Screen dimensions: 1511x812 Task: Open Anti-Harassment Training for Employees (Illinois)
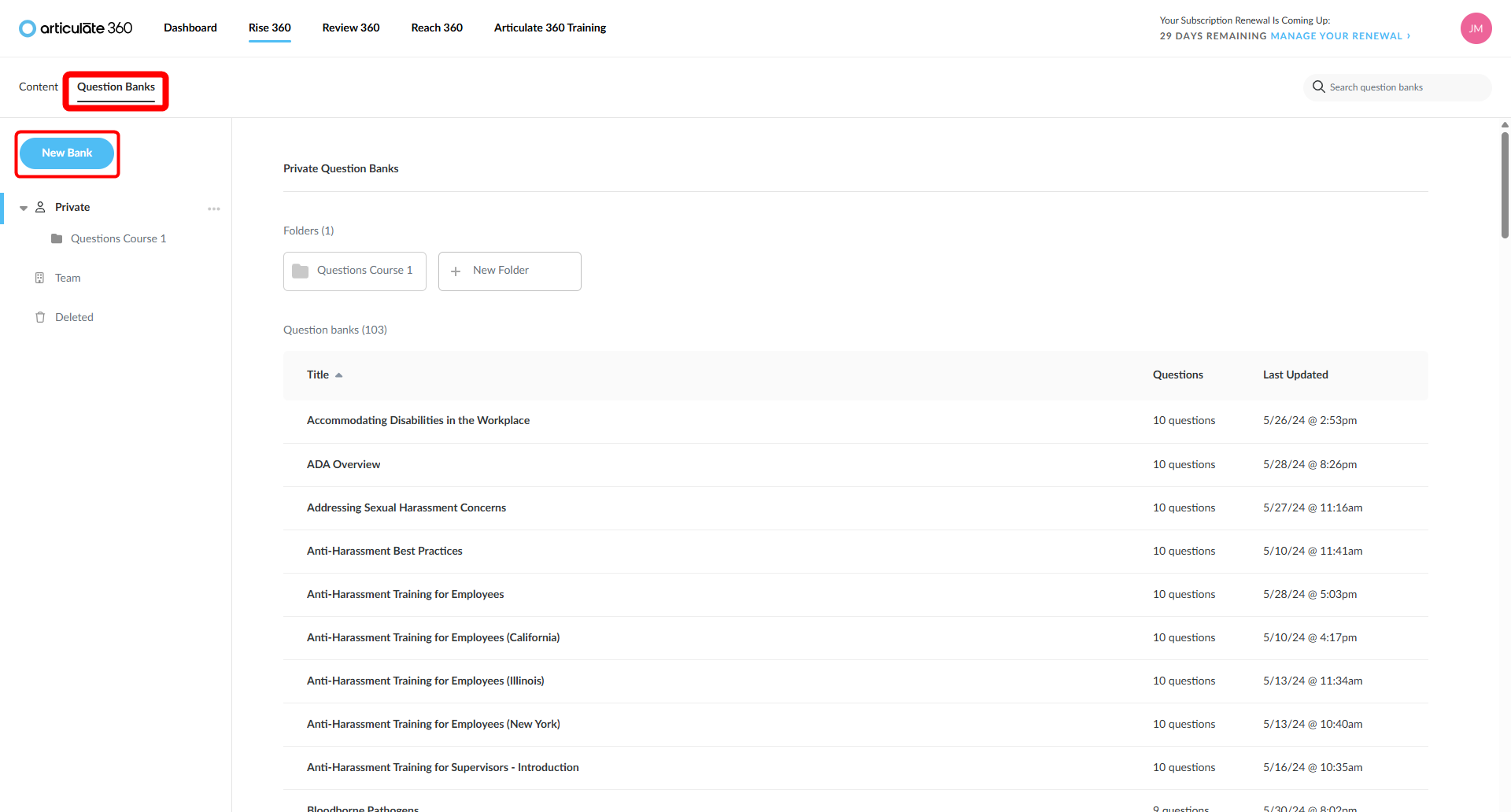click(x=426, y=681)
